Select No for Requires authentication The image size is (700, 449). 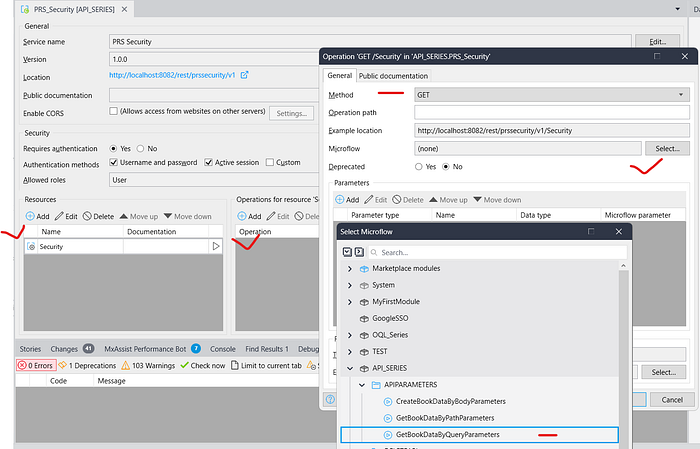pos(141,148)
